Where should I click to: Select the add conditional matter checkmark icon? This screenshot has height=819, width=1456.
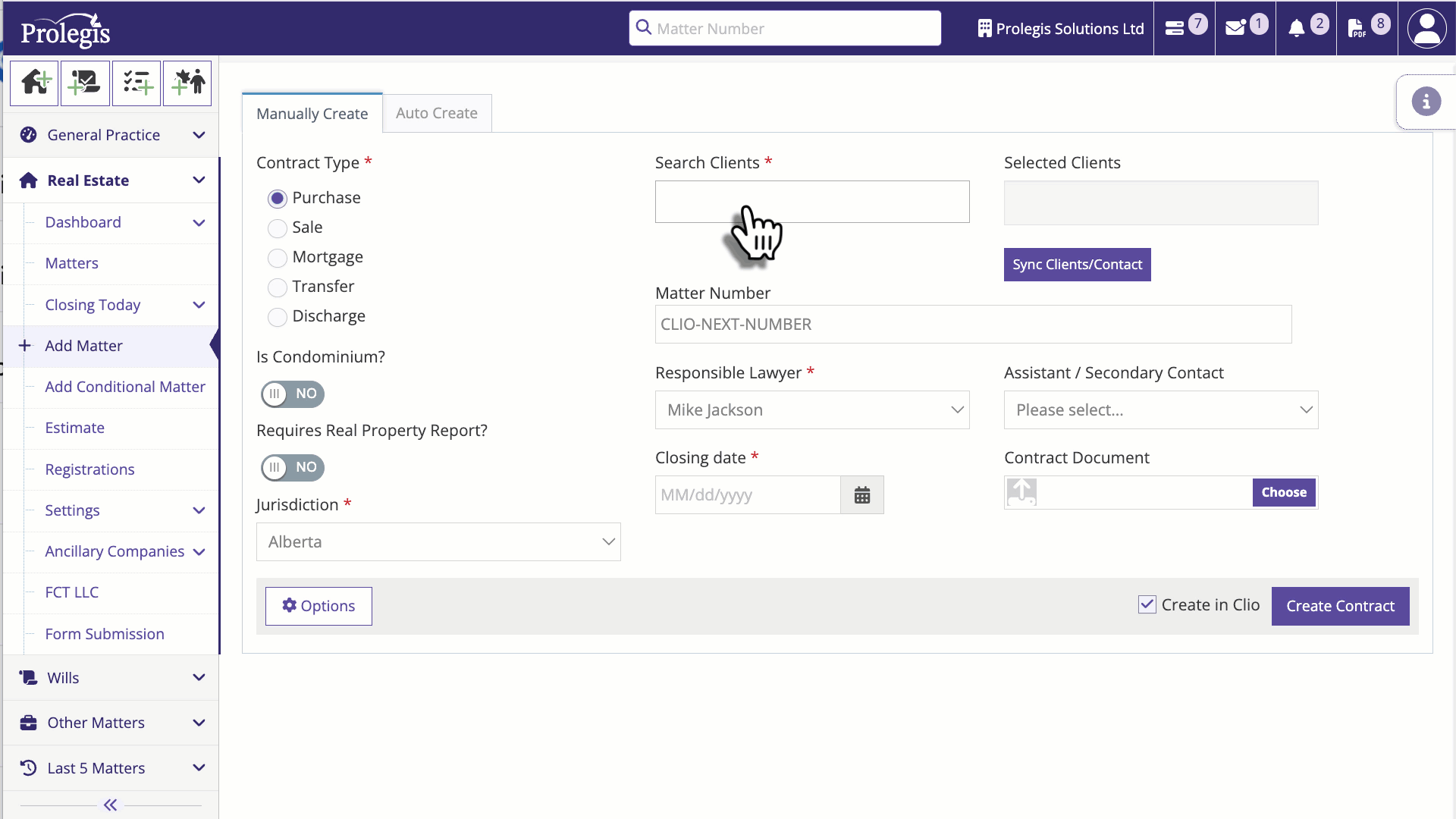coord(85,83)
